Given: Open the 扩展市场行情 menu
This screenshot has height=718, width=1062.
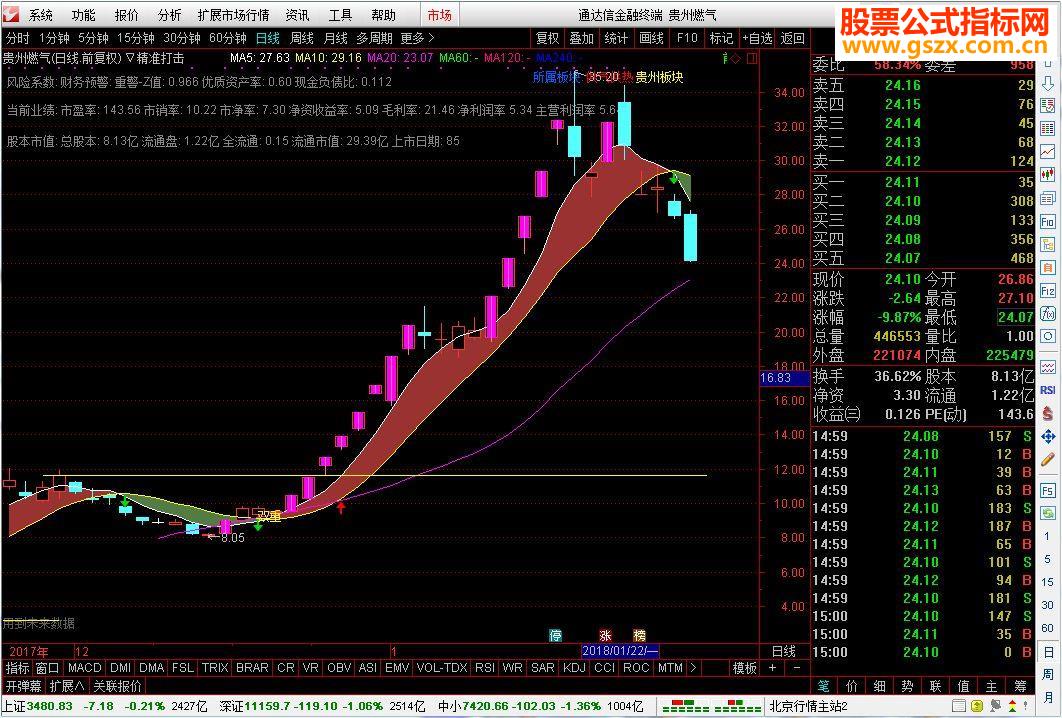Looking at the screenshot, I should (234, 14).
